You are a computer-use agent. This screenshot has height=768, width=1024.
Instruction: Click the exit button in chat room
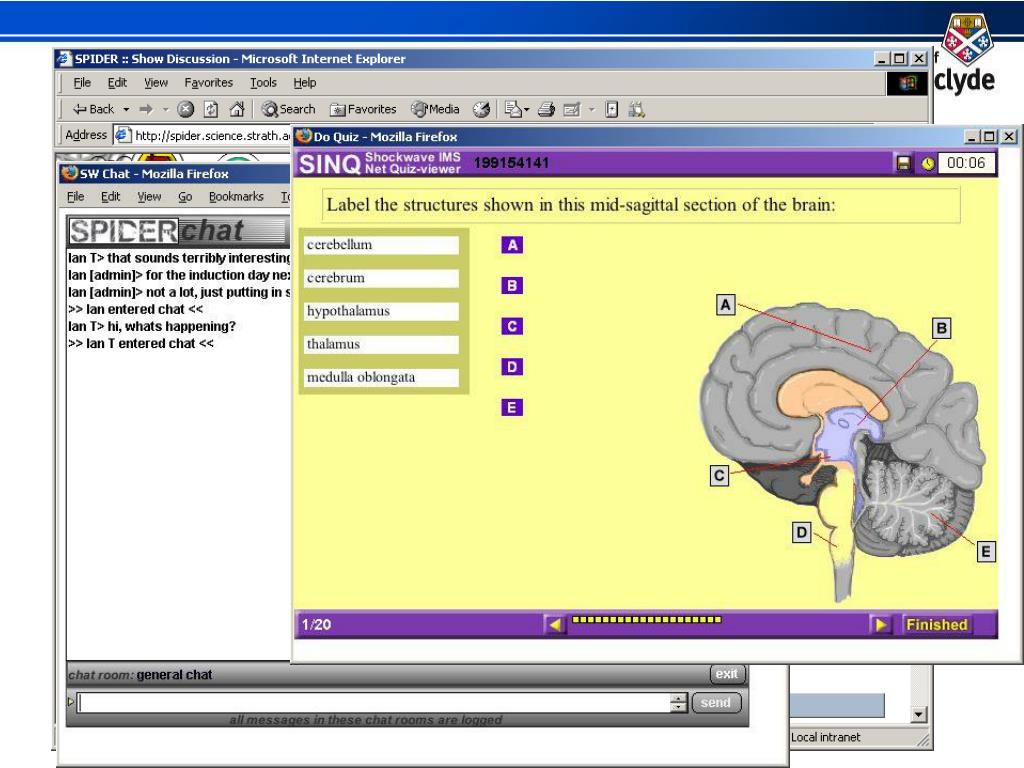pos(727,674)
